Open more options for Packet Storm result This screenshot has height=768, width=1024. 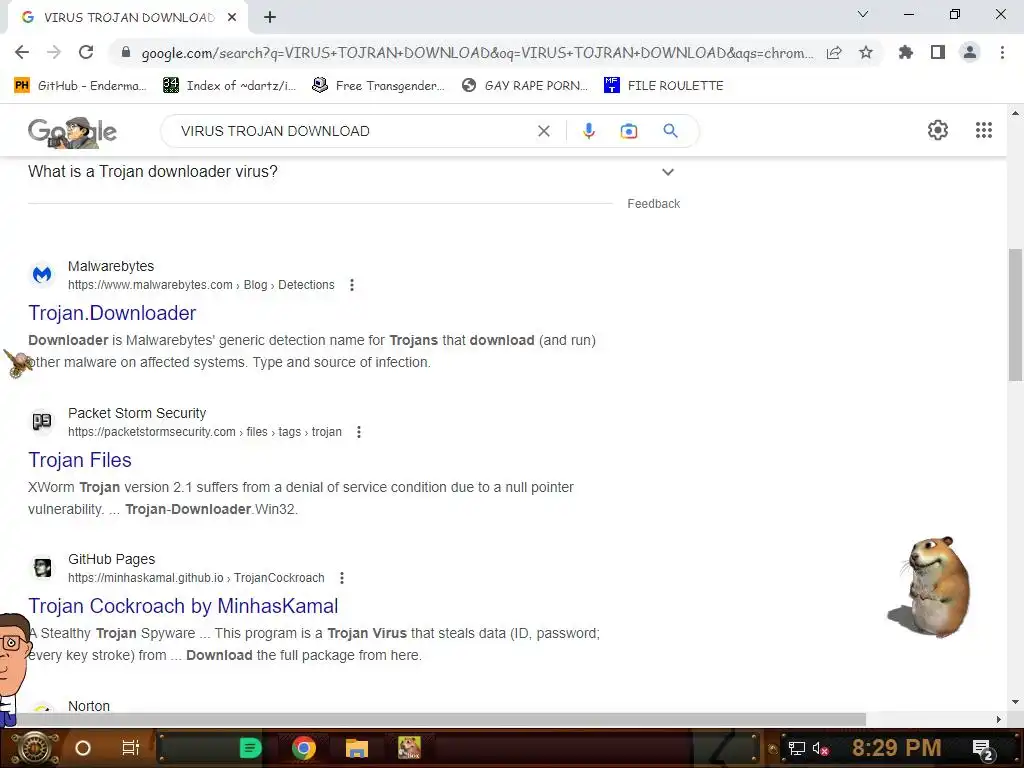point(359,432)
